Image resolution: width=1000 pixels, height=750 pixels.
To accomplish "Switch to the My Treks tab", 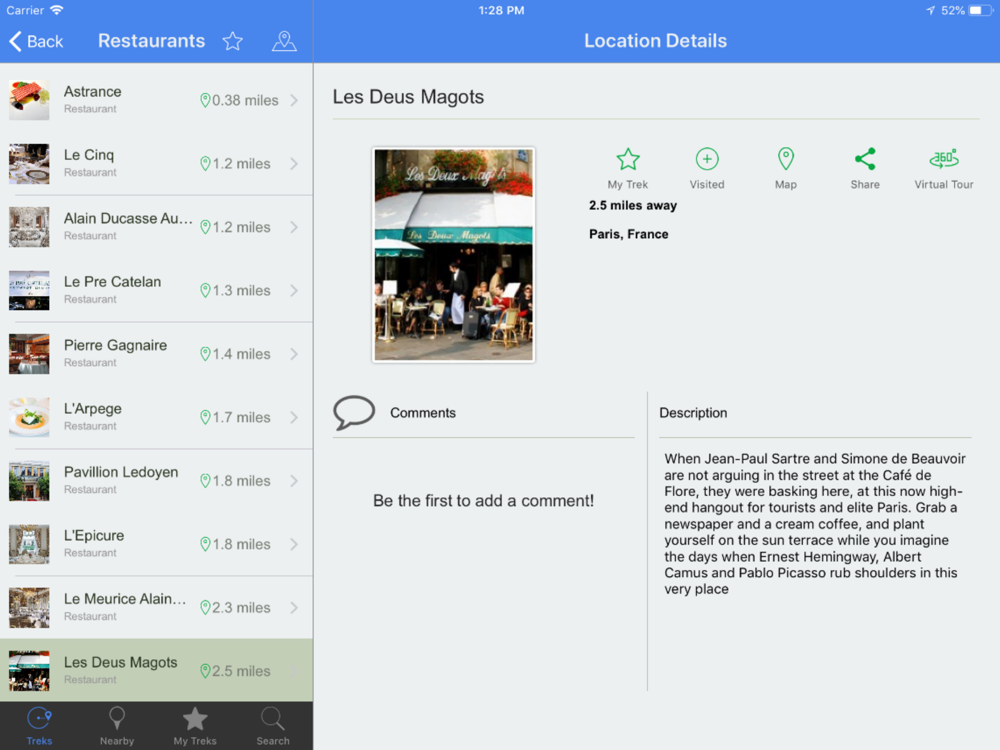I will (x=195, y=726).
